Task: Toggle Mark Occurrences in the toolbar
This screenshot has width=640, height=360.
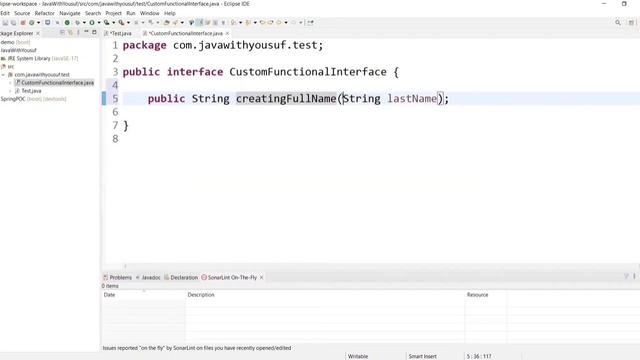Action: tap(199, 23)
